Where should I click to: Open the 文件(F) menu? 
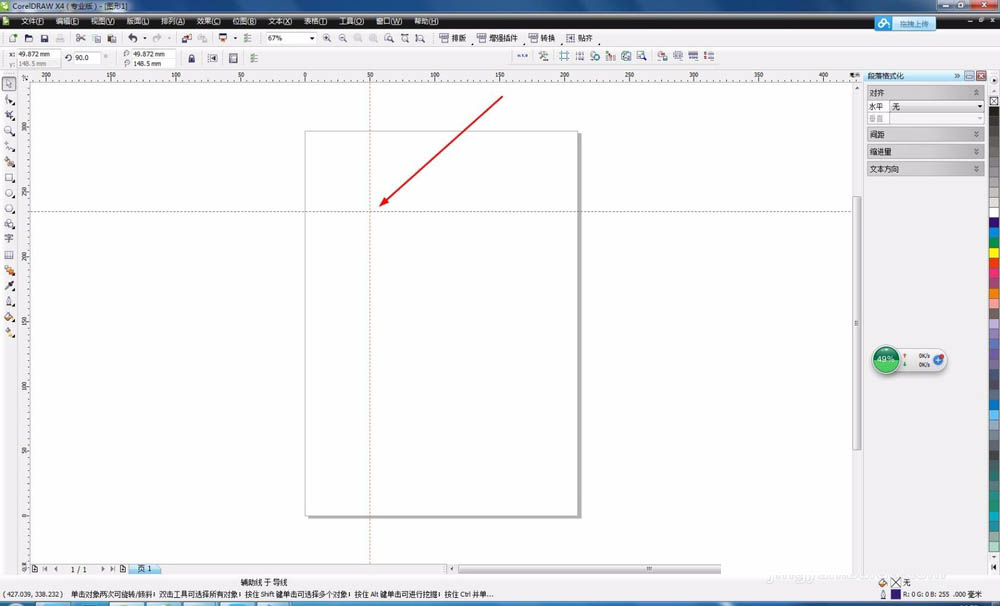point(32,21)
